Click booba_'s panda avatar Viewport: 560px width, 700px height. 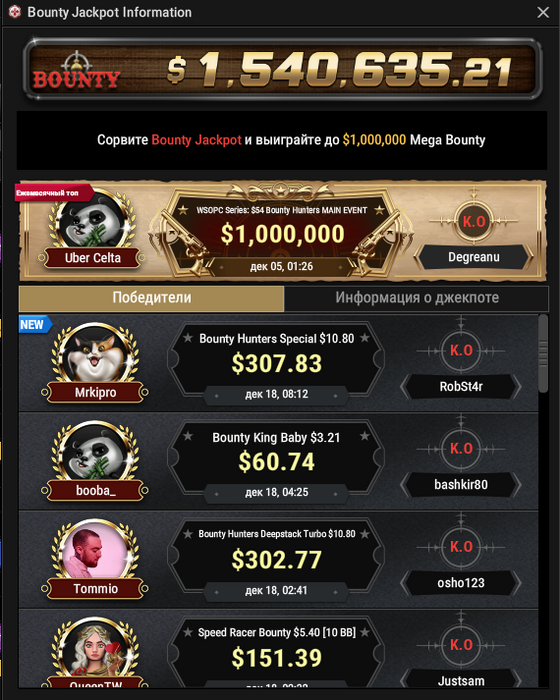[95, 452]
